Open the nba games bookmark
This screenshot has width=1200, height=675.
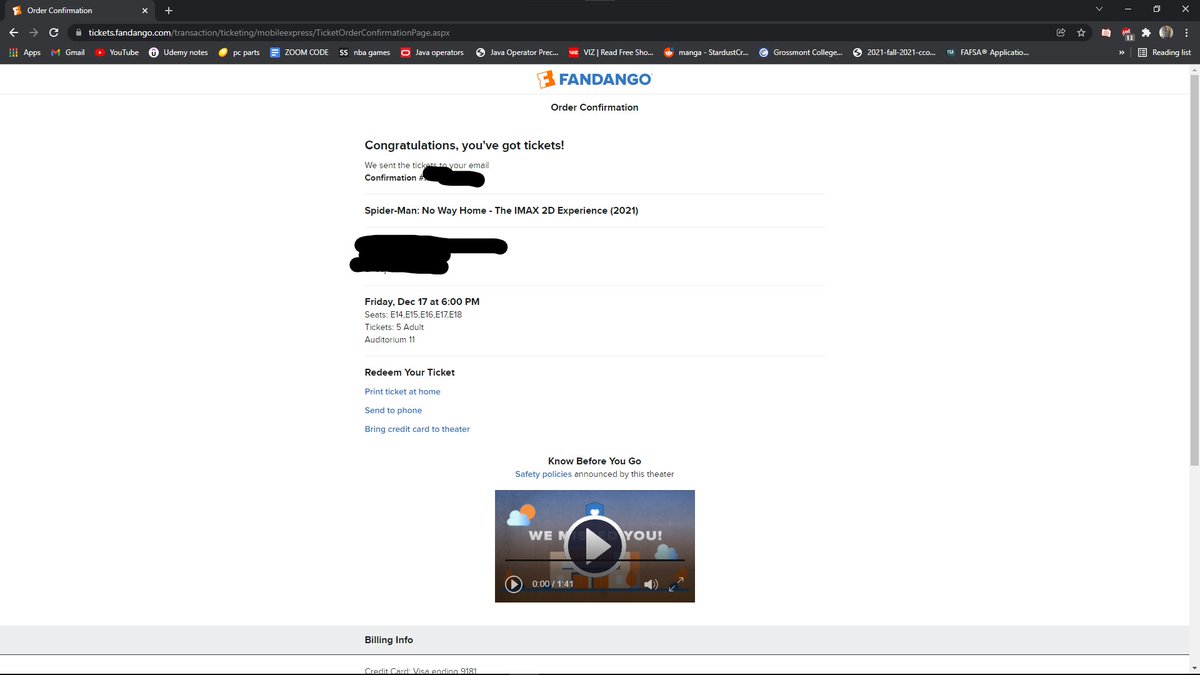click(365, 52)
